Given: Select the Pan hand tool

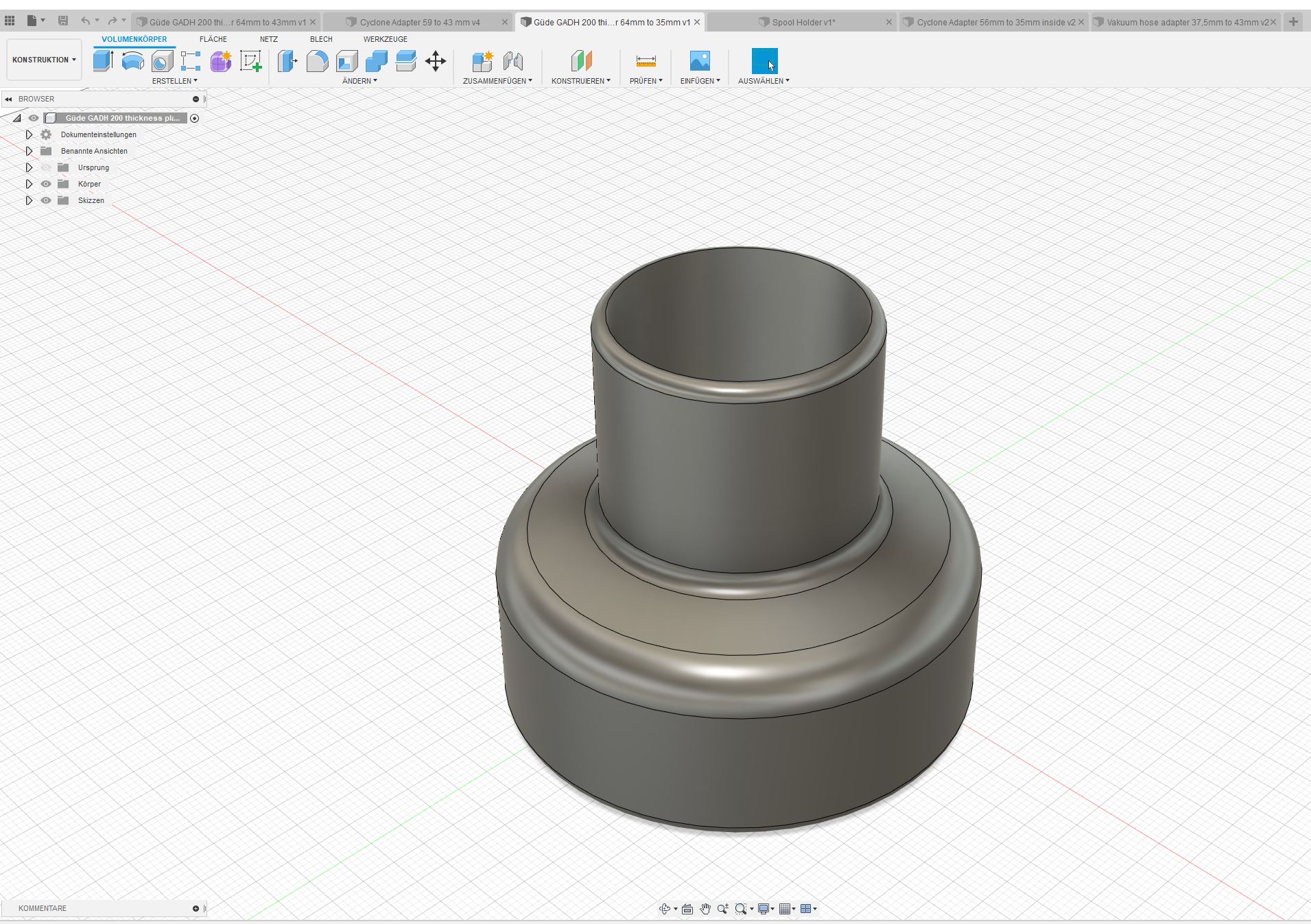Looking at the screenshot, I should pyautogui.click(x=705, y=909).
